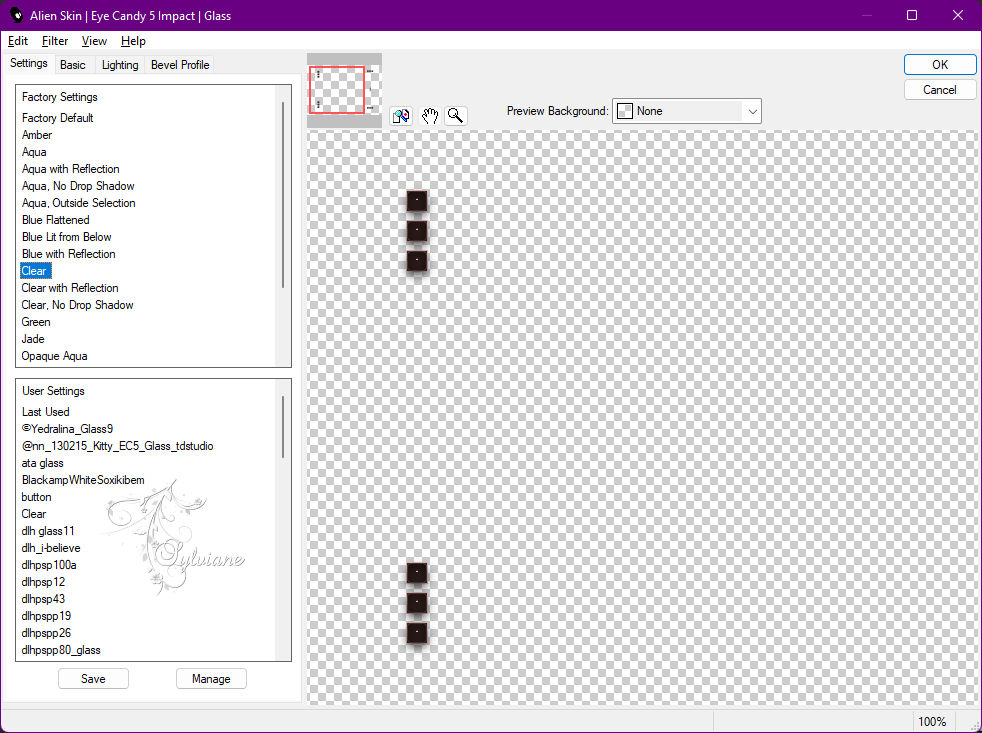The height and width of the screenshot is (733, 982).
Task: Select the dlhpsp12 user setting
Action: click(x=43, y=581)
